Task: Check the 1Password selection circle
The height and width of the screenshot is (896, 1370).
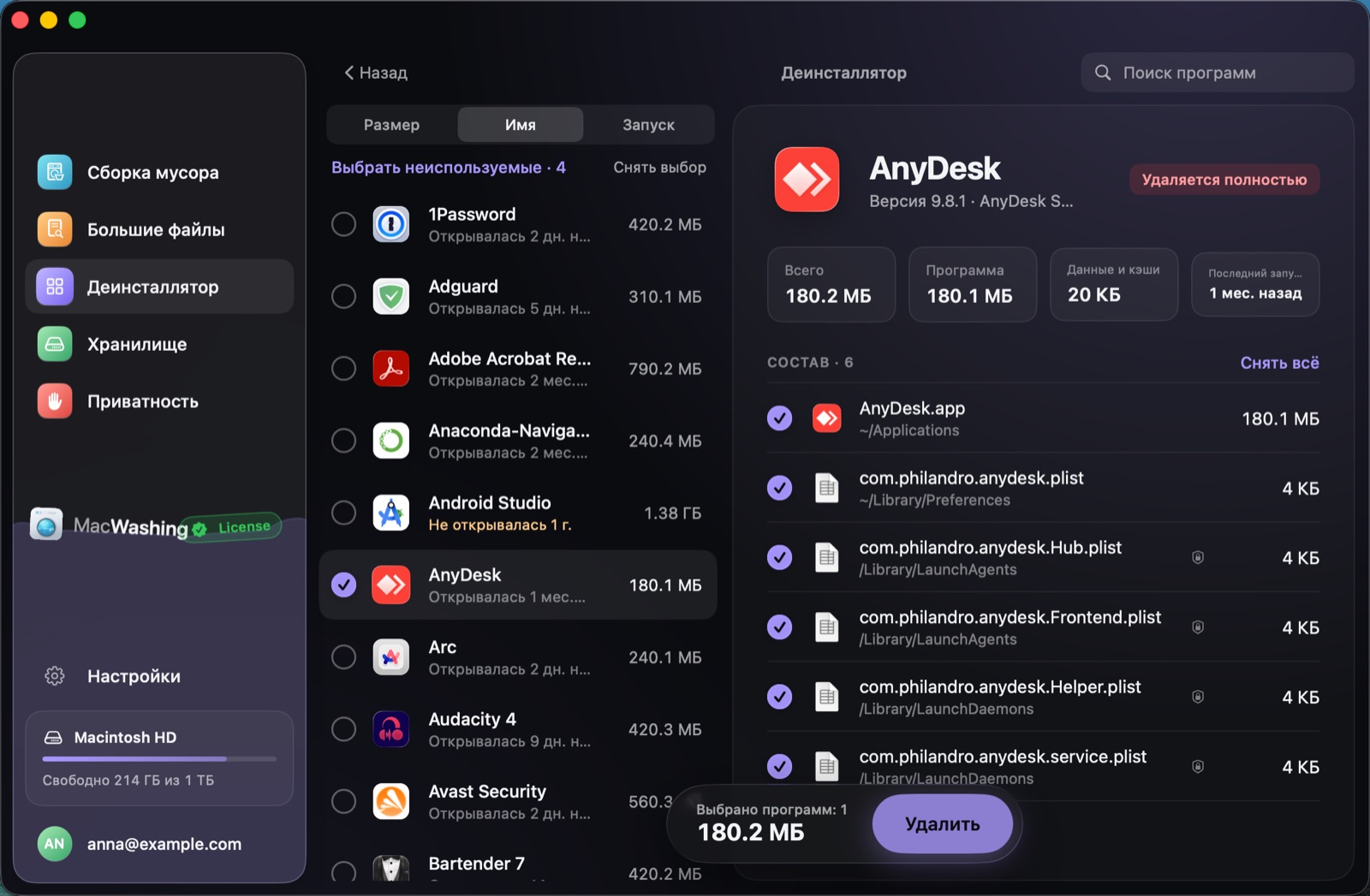Action: (344, 224)
